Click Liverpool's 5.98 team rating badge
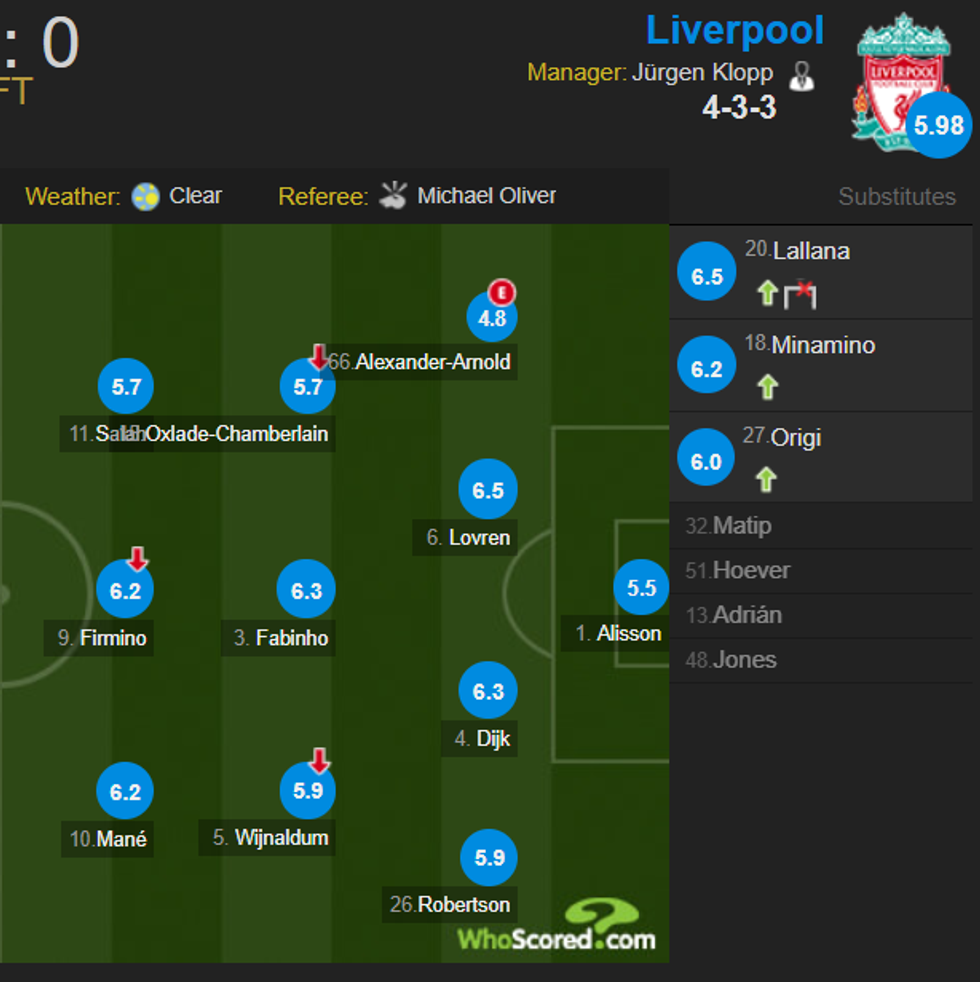Viewport: 980px width, 982px height. [939, 125]
